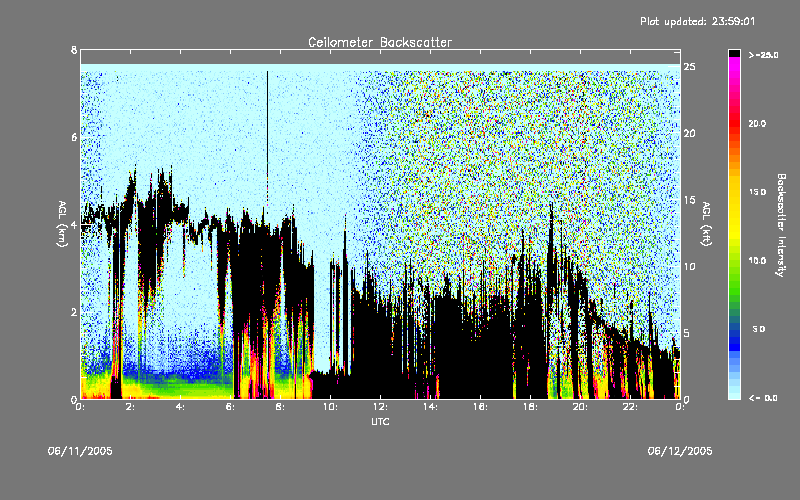Image resolution: width=800 pixels, height=500 pixels.
Task: Click the left y-axis tick label 4
Action: tap(74, 225)
